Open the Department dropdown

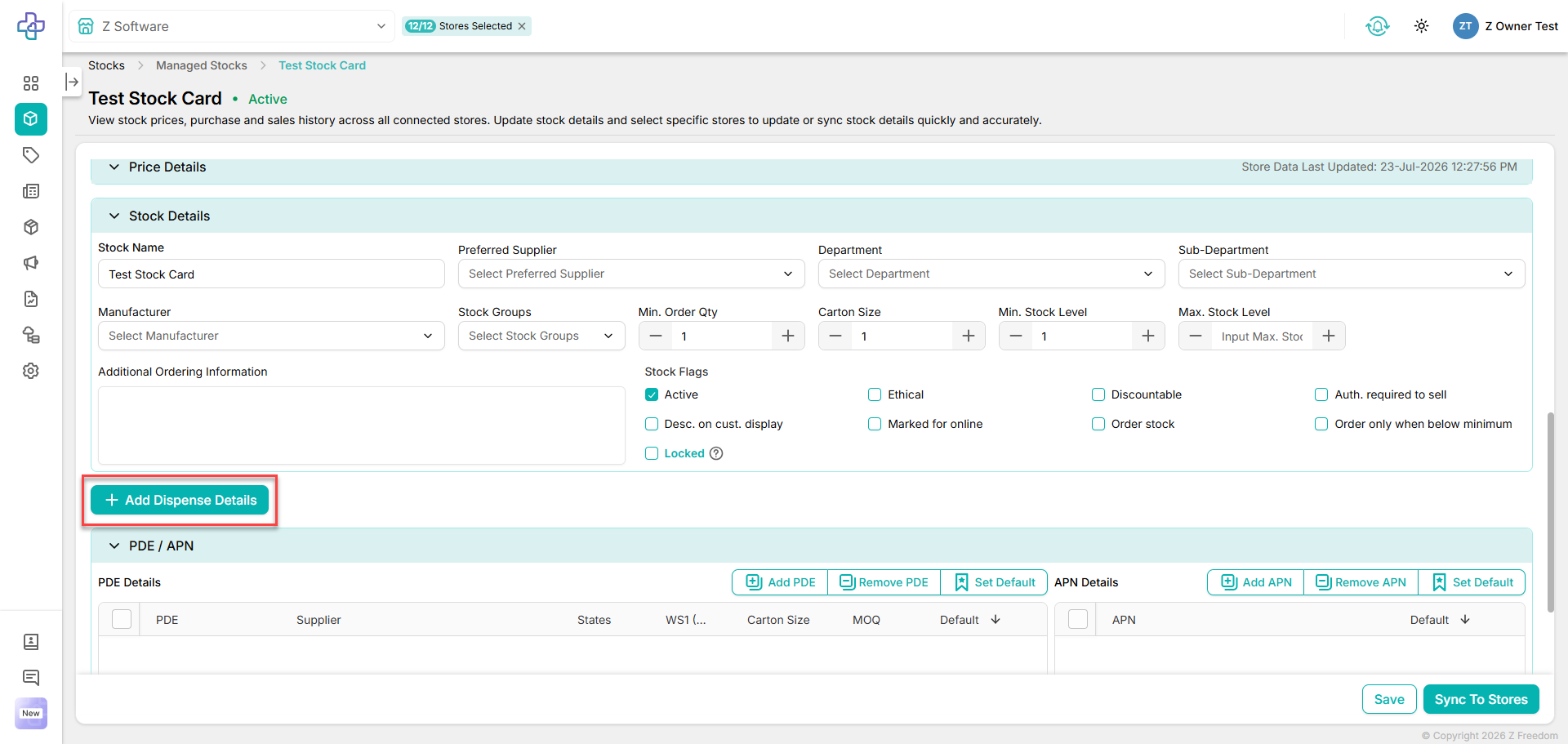point(991,274)
